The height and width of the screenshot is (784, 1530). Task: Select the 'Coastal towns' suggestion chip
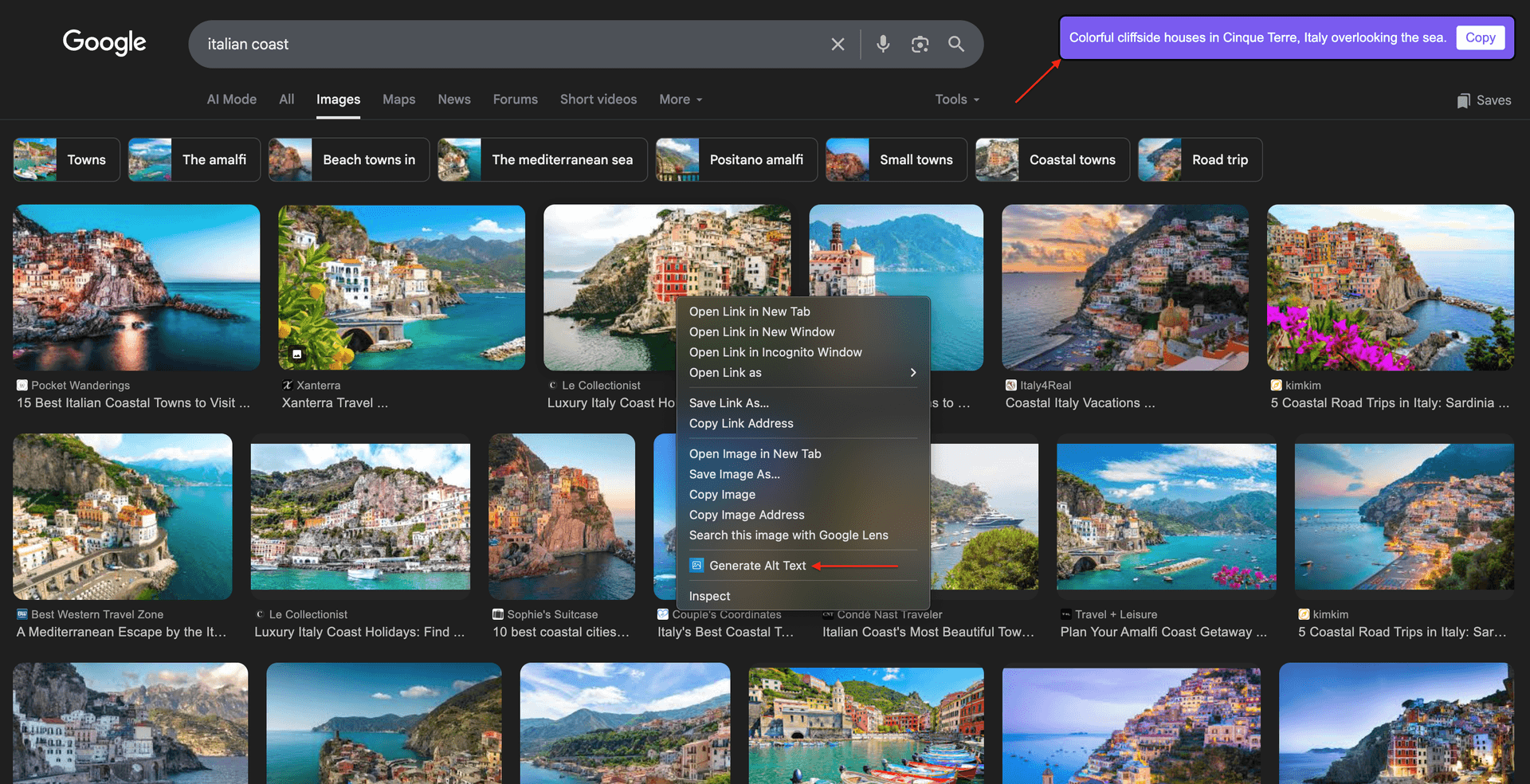1072,159
